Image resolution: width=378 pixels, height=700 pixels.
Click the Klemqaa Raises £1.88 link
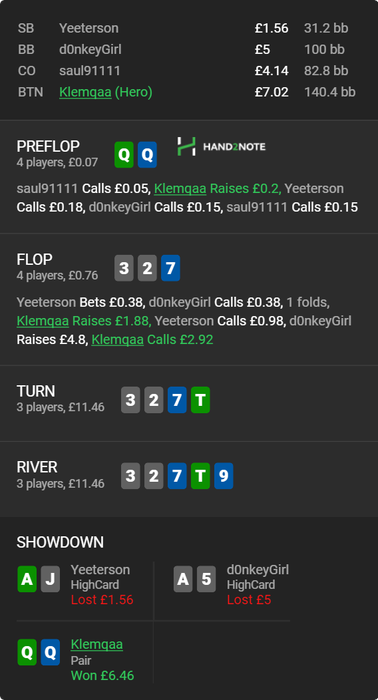click(84, 321)
